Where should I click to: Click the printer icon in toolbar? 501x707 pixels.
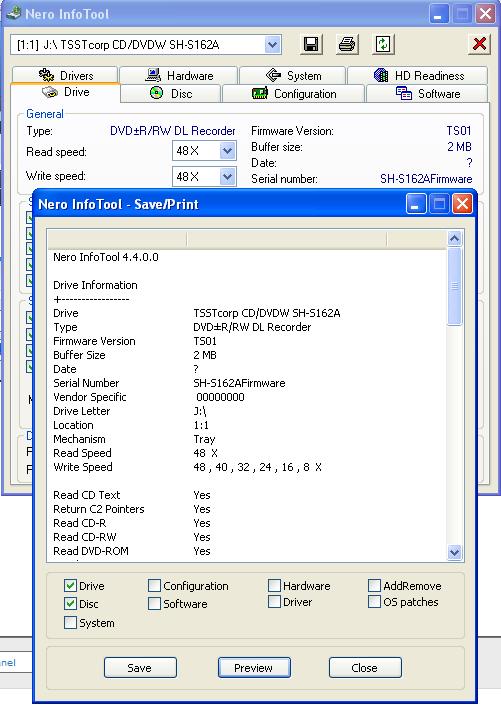pos(347,44)
